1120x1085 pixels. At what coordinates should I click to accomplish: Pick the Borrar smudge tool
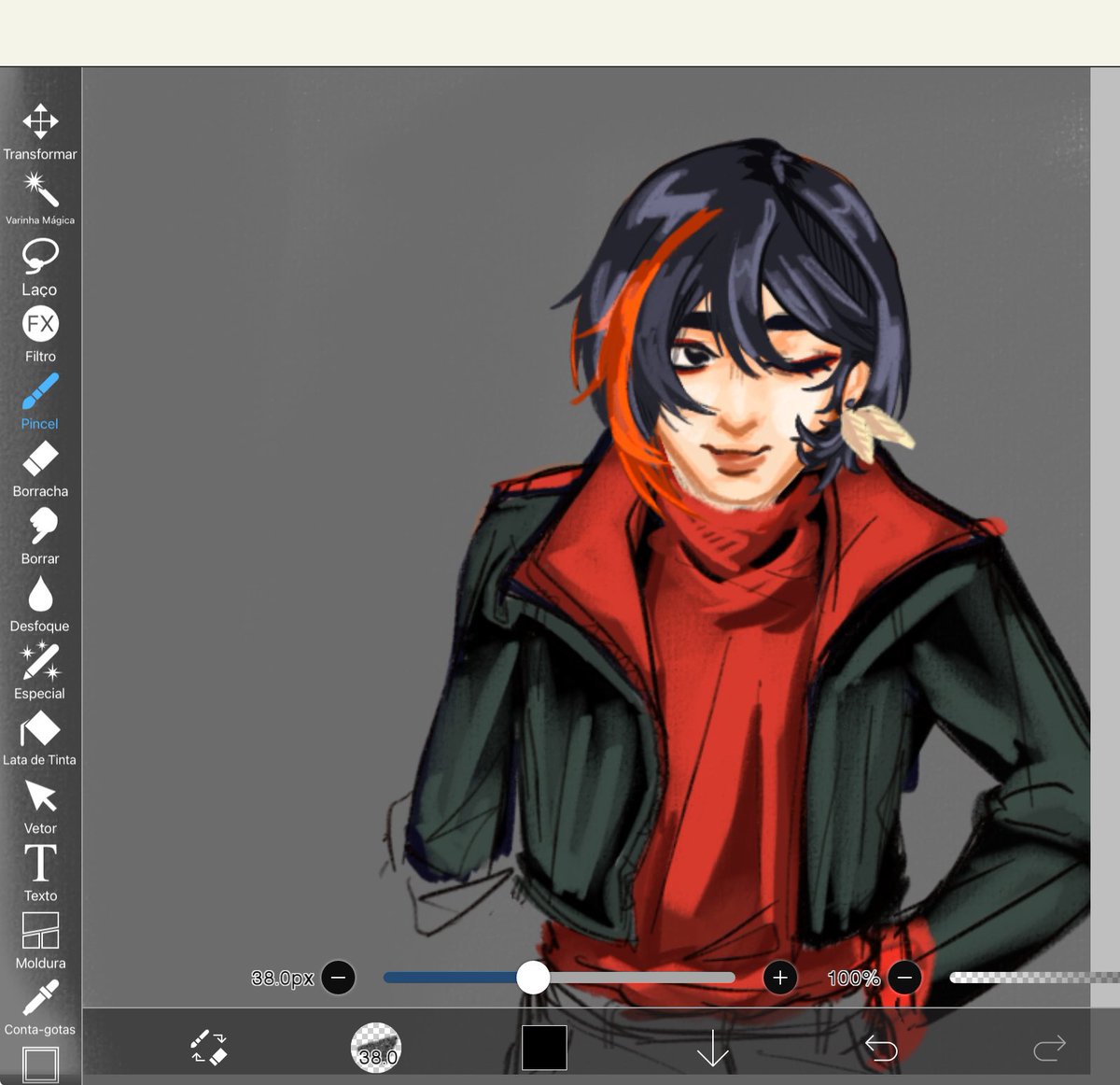coord(40,536)
